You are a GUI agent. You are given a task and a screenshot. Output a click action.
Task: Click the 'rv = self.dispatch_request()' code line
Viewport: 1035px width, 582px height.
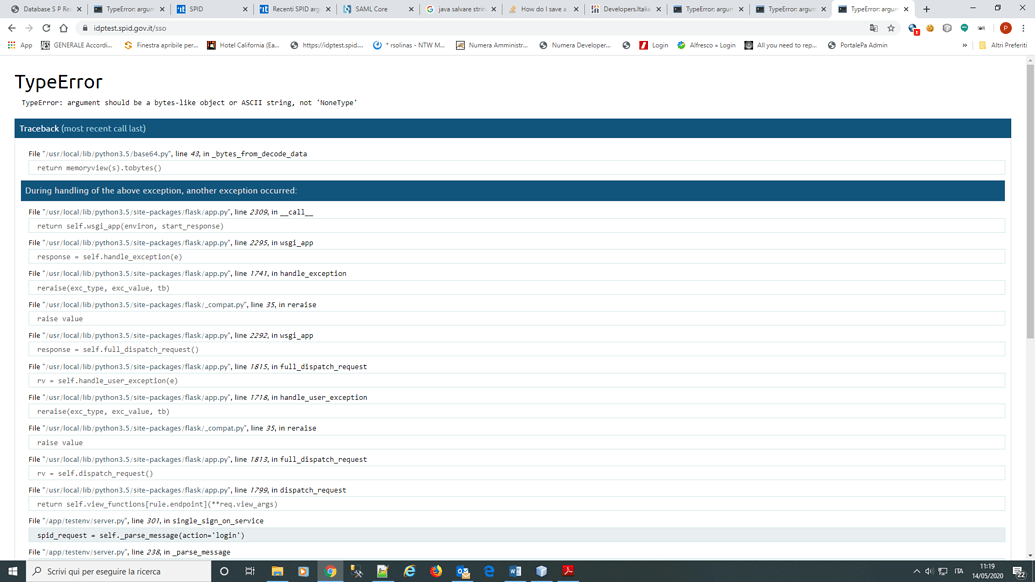(516, 474)
